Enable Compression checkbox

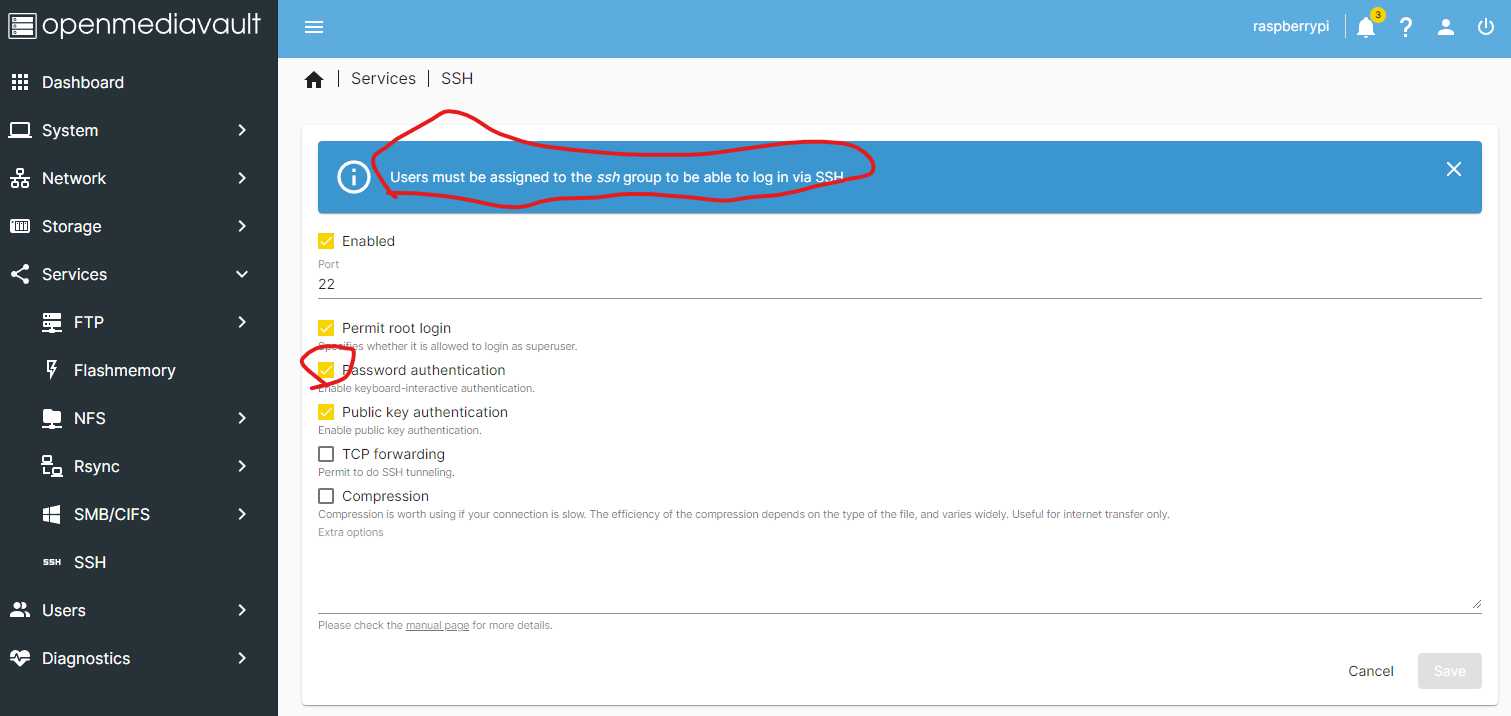[326, 496]
